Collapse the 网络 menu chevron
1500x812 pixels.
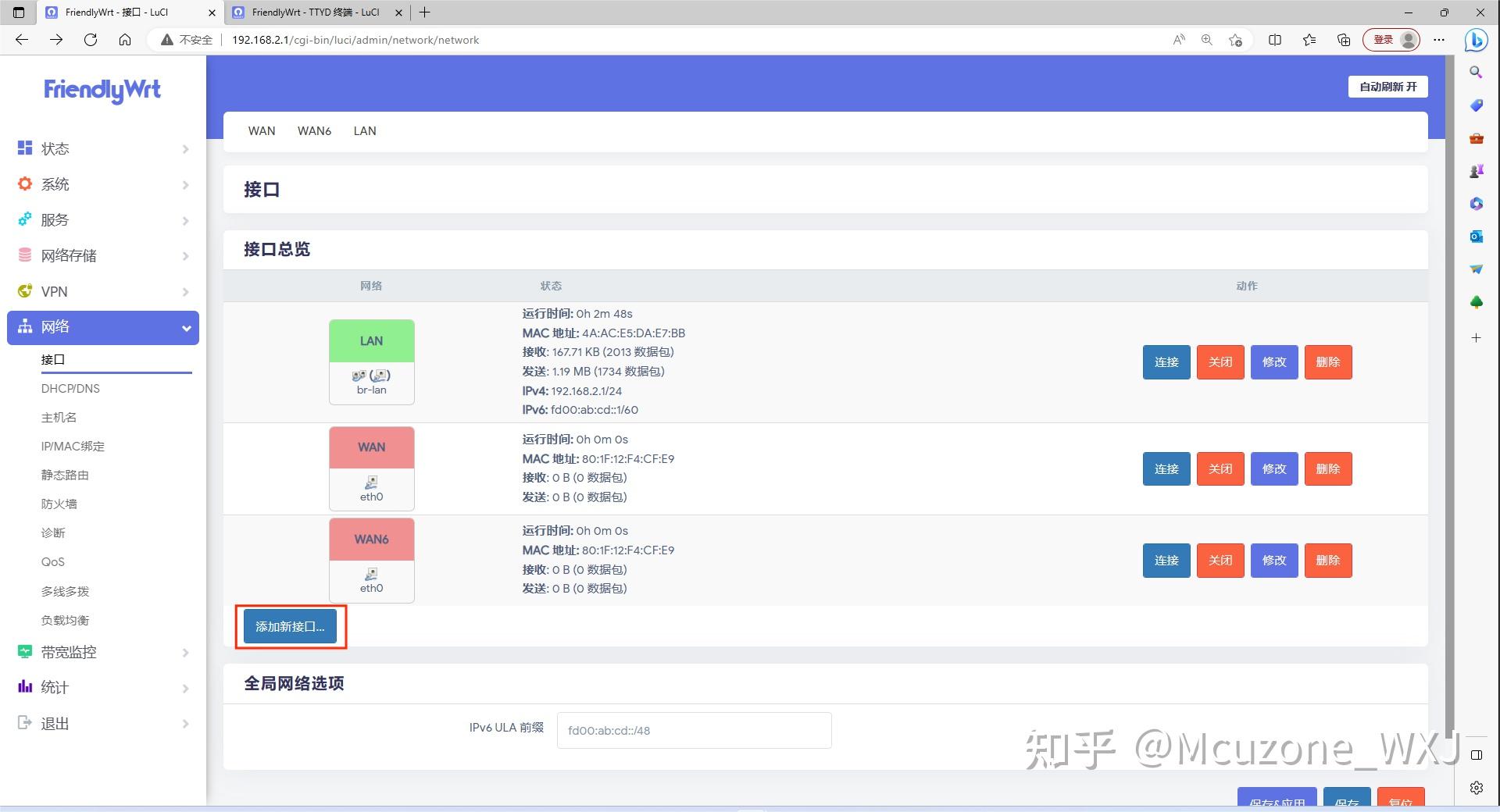pyautogui.click(x=186, y=328)
